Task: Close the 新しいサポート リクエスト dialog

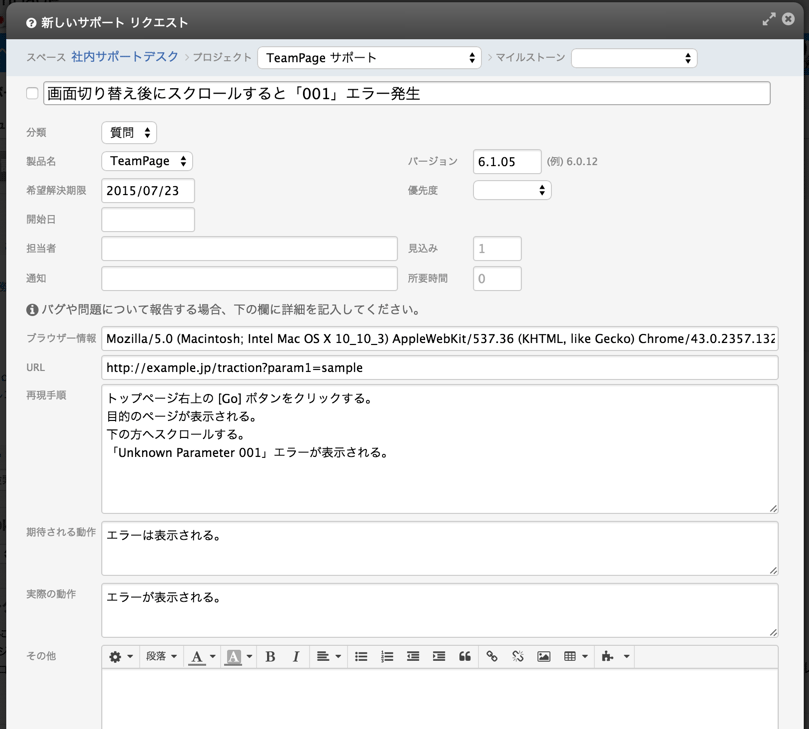Action: pos(788,19)
